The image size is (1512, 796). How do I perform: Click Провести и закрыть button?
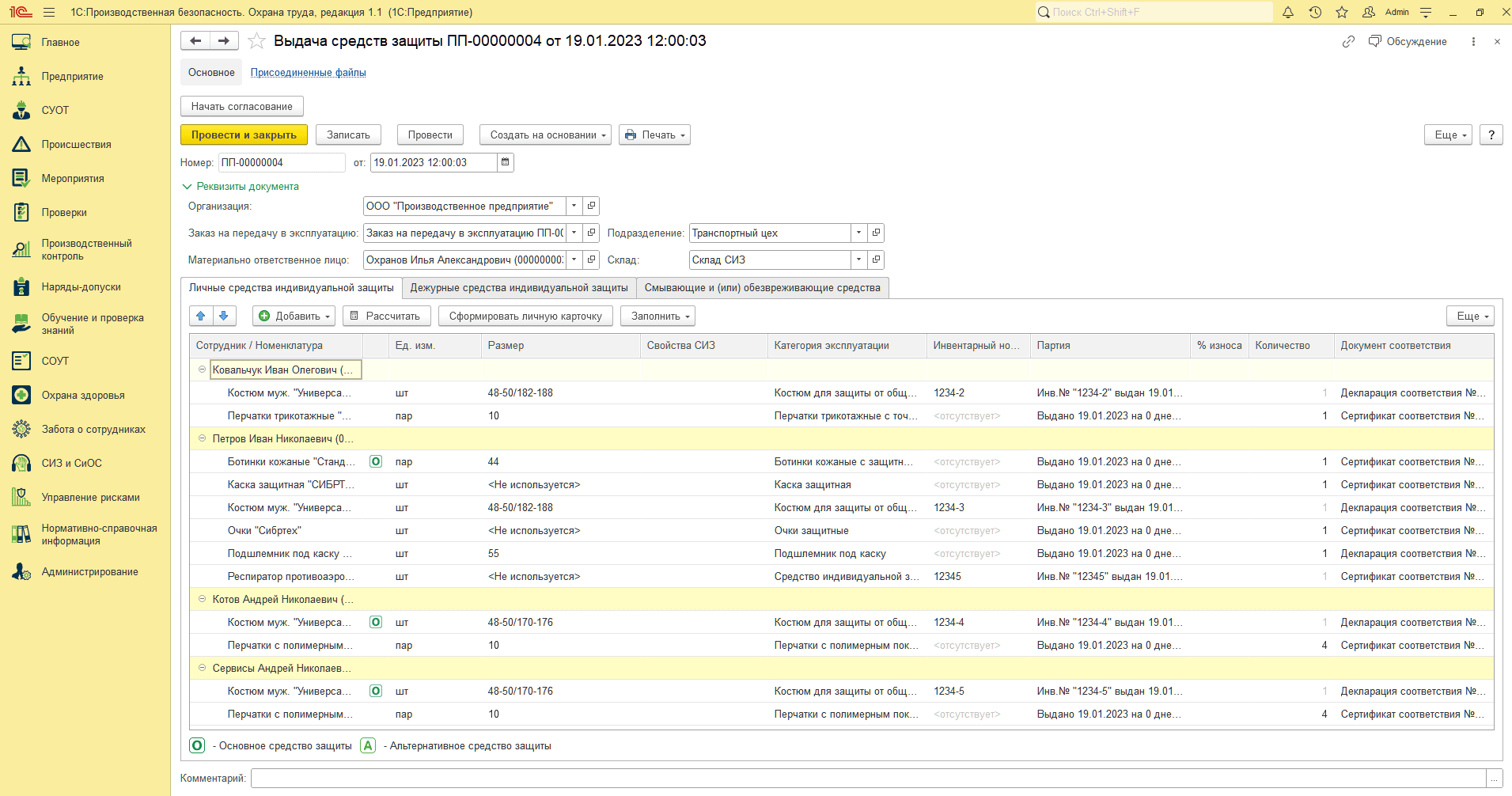click(244, 135)
